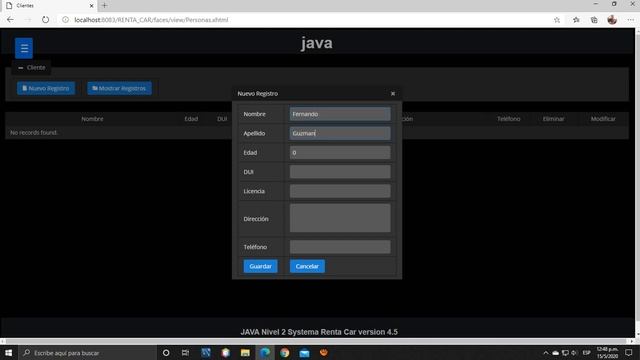Image resolution: width=640 pixels, height=360 pixels.
Task: Select the Teléfono field
Action: coord(340,247)
